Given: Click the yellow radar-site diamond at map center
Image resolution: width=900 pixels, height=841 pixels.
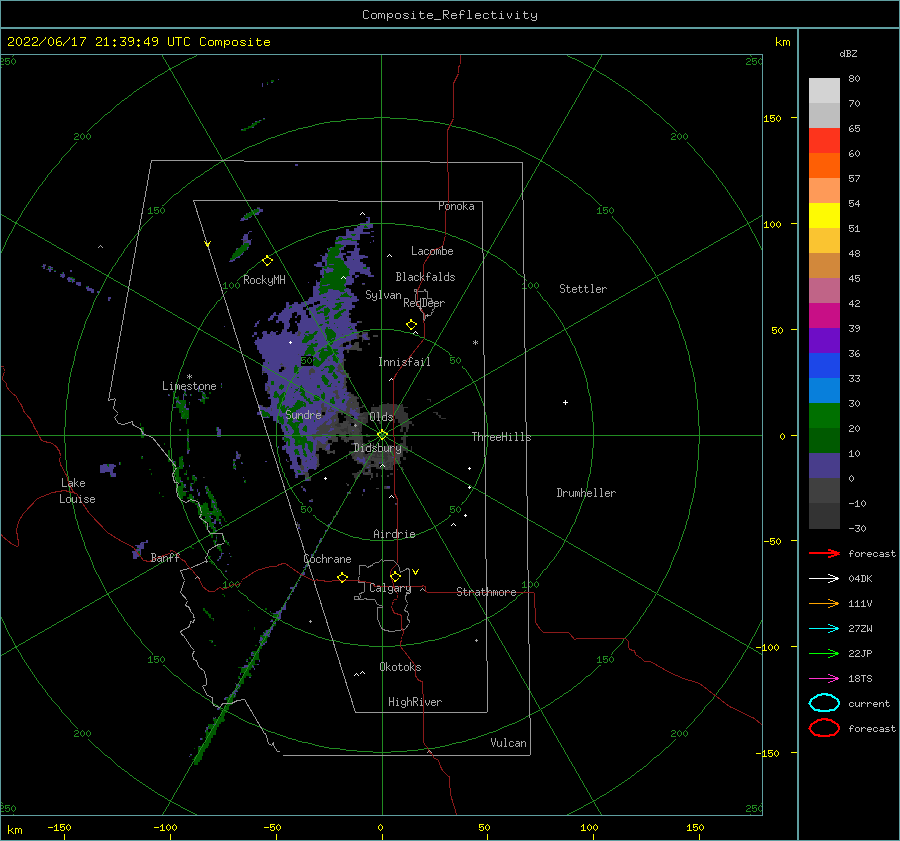Looking at the screenshot, I should [382, 435].
